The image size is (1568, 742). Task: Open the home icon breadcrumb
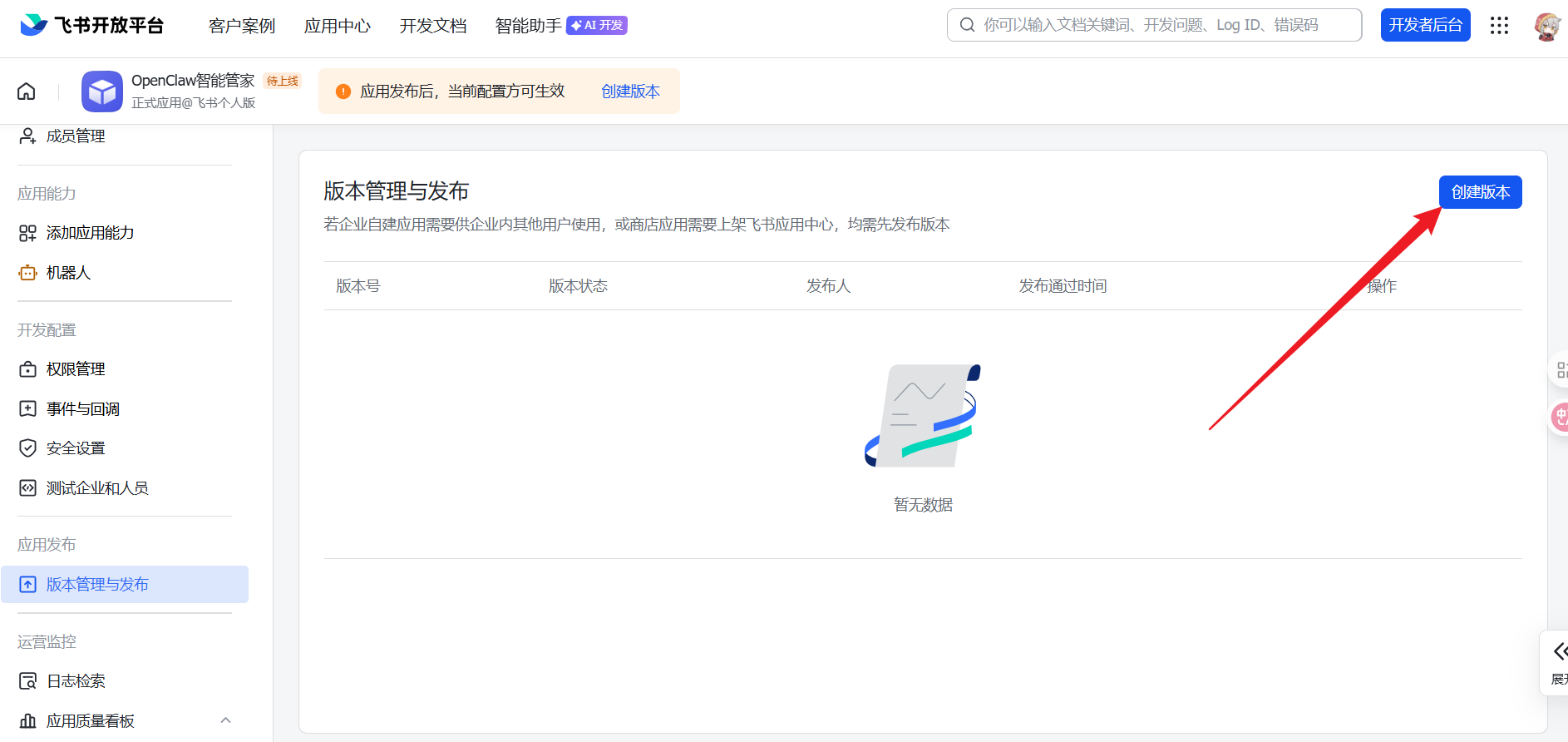(x=27, y=91)
